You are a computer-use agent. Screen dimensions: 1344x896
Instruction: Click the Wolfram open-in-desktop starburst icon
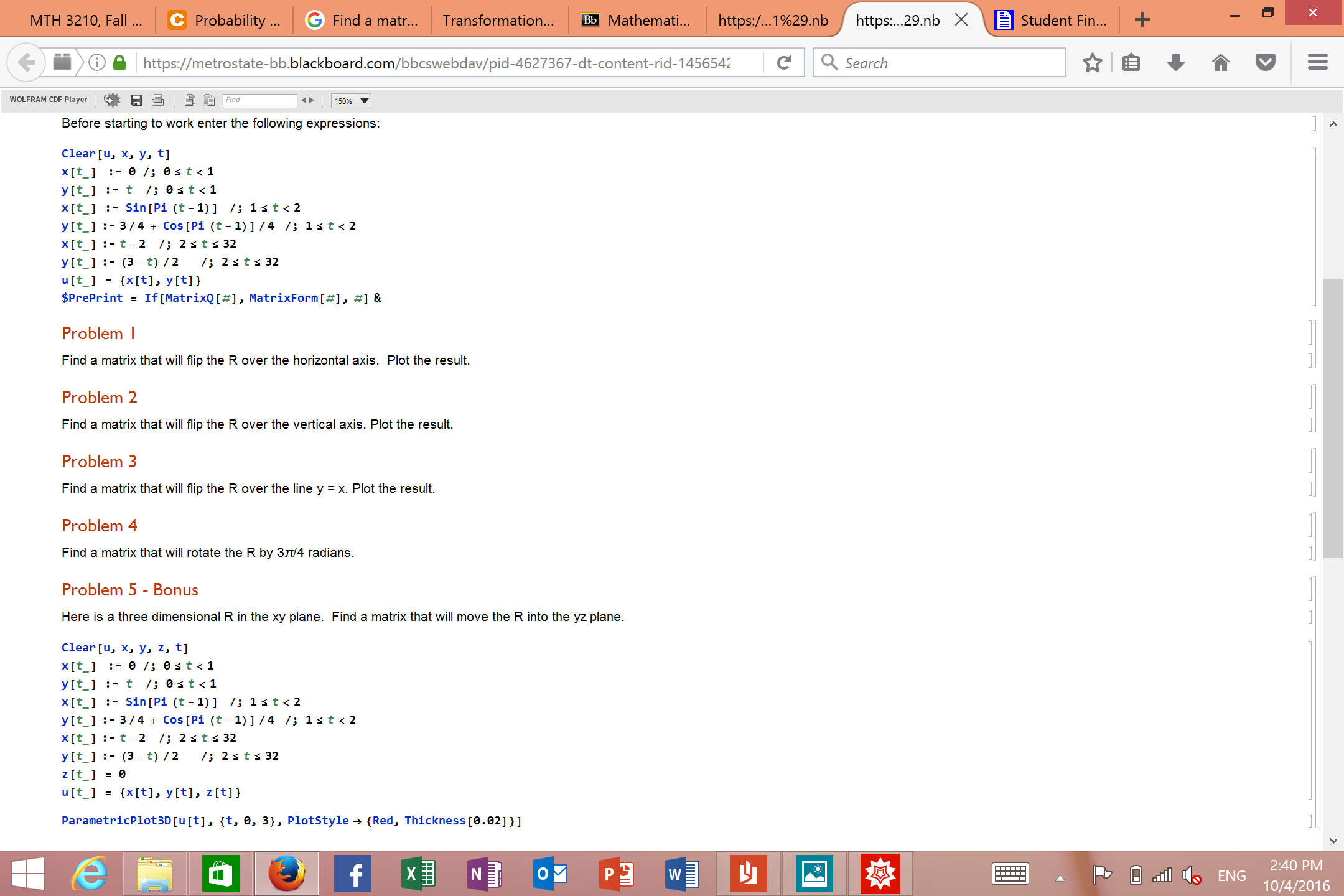point(112,100)
